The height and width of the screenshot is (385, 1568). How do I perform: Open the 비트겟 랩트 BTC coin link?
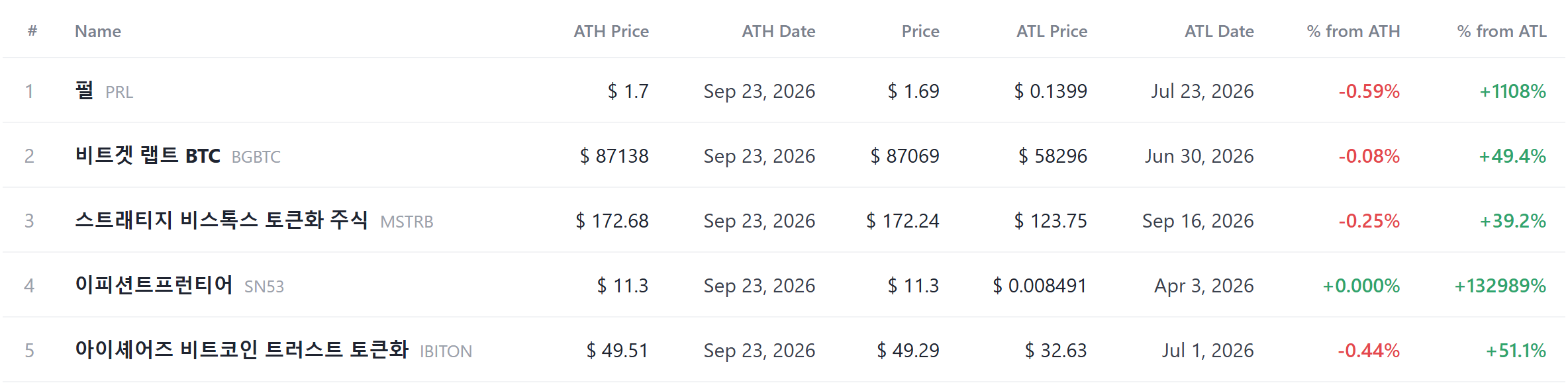coord(148,155)
